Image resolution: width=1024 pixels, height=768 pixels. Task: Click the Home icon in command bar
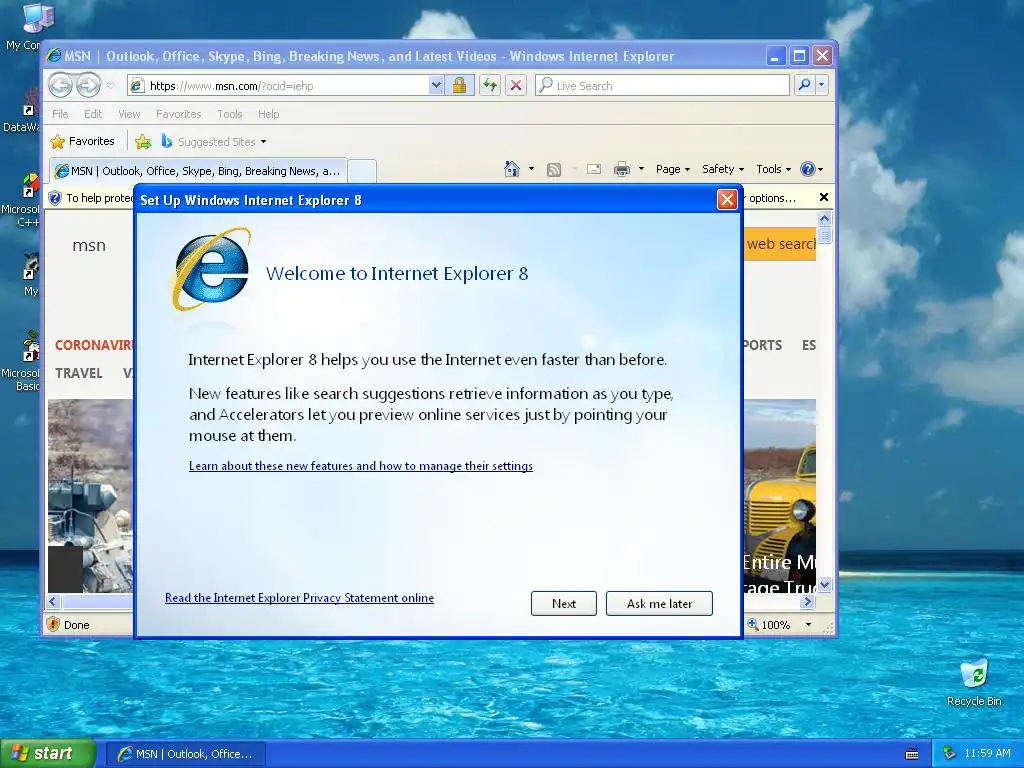click(512, 169)
